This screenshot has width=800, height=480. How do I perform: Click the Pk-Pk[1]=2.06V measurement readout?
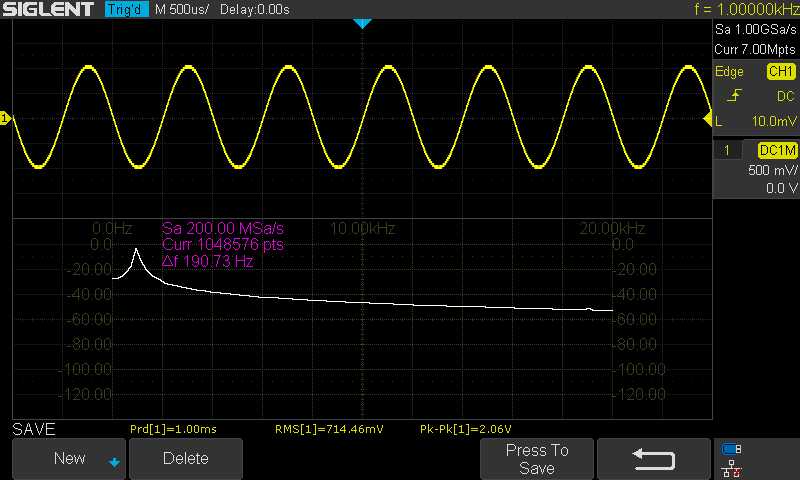coord(461,429)
